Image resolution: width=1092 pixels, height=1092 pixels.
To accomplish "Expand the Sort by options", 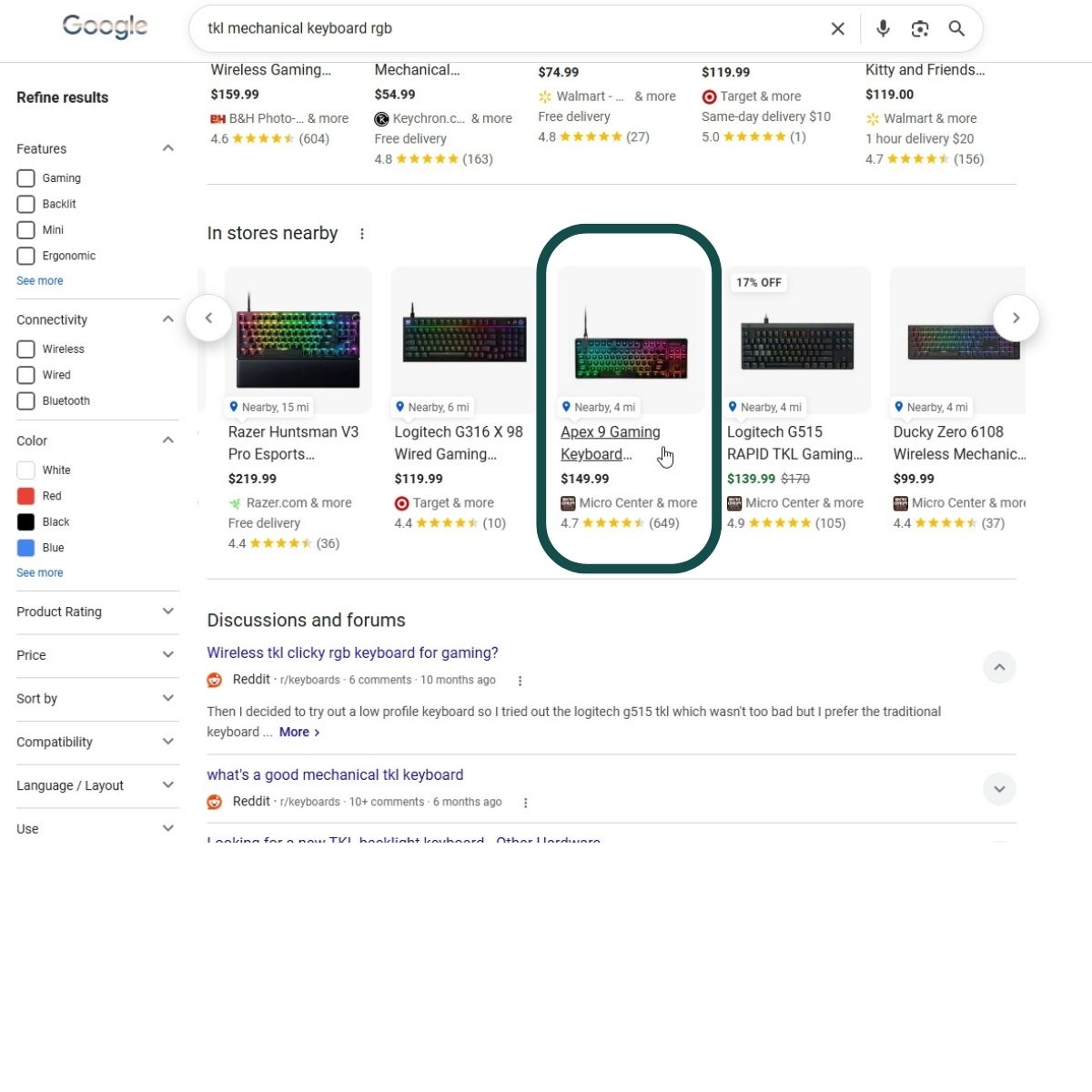I will click(x=167, y=698).
